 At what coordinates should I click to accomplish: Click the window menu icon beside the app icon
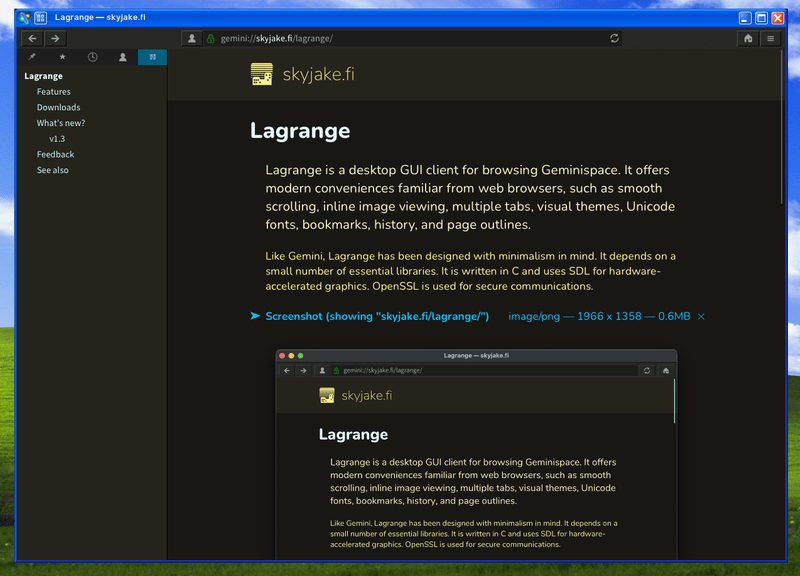click(41, 18)
